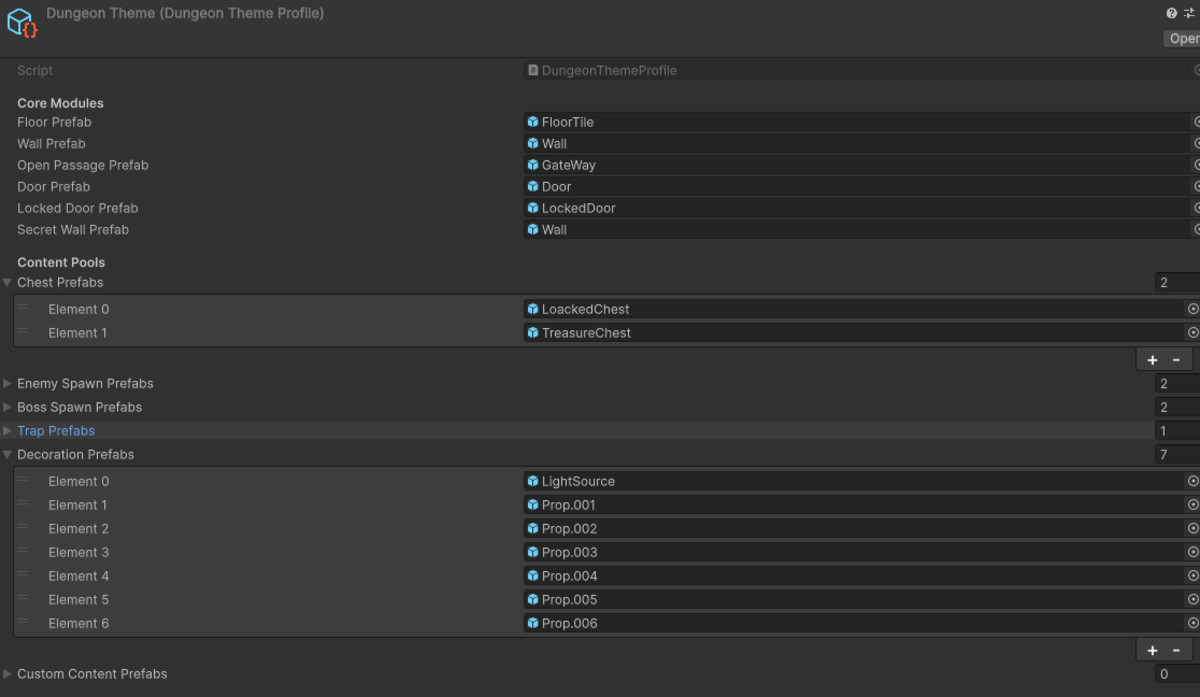This screenshot has width=1200, height=697.
Task: Open object picker for Wall Prefab
Action: (1196, 144)
